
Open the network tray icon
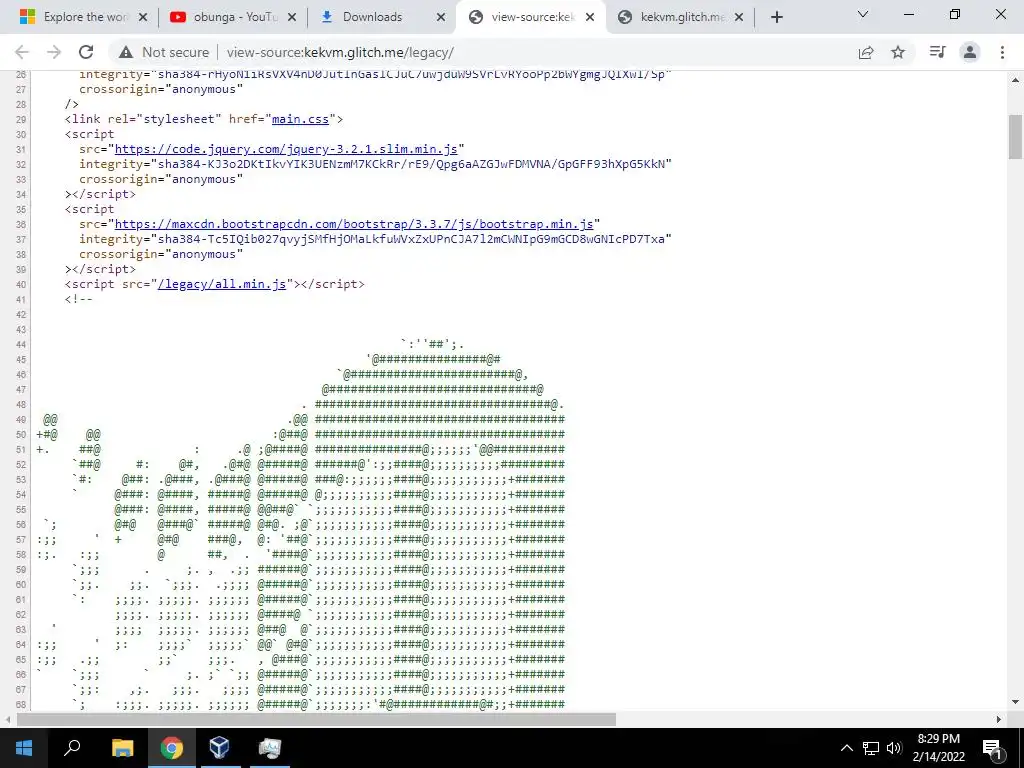coord(871,748)
